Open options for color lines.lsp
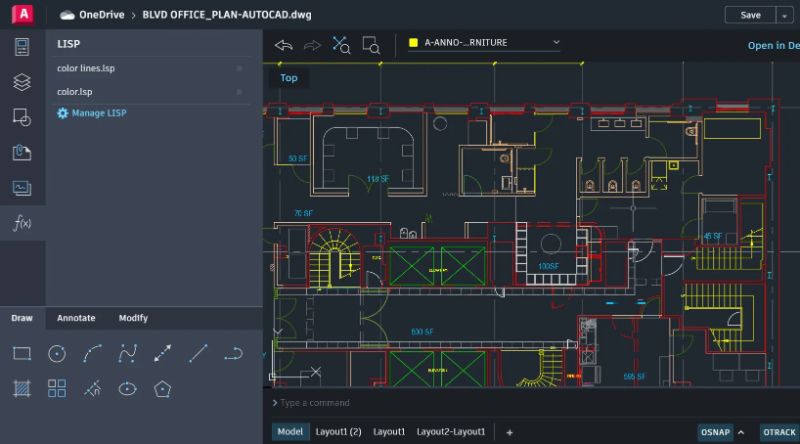This screenshot has width=800, height=444. 239,68
